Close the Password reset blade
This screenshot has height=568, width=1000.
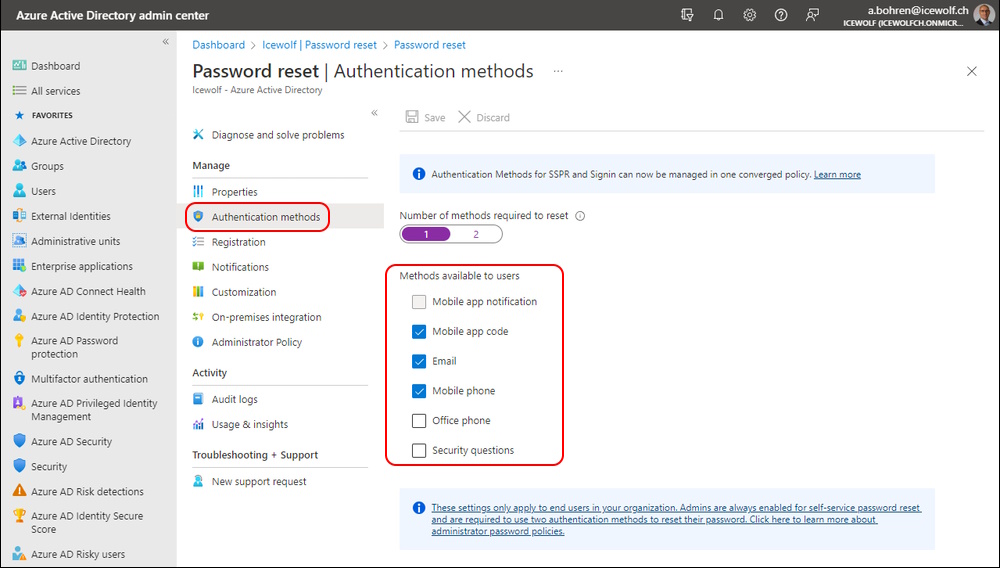(x=971, y=71)
